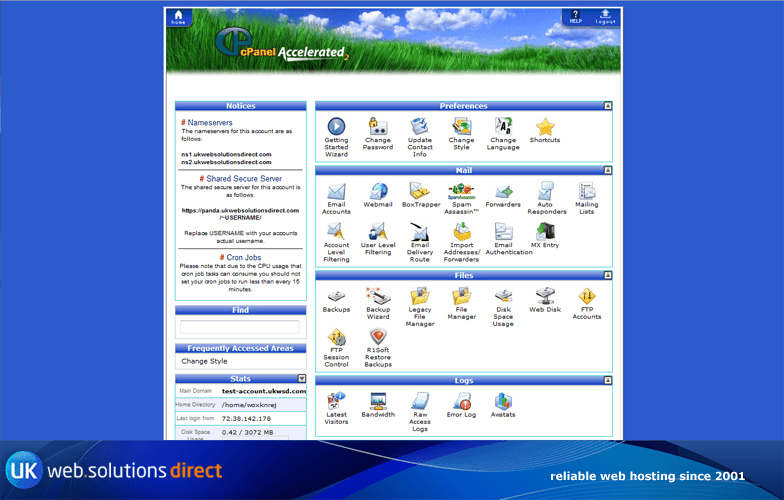Go to Home in top bar
The width and height of the screenshot is (784, 500).
click(x=177, y=17)
